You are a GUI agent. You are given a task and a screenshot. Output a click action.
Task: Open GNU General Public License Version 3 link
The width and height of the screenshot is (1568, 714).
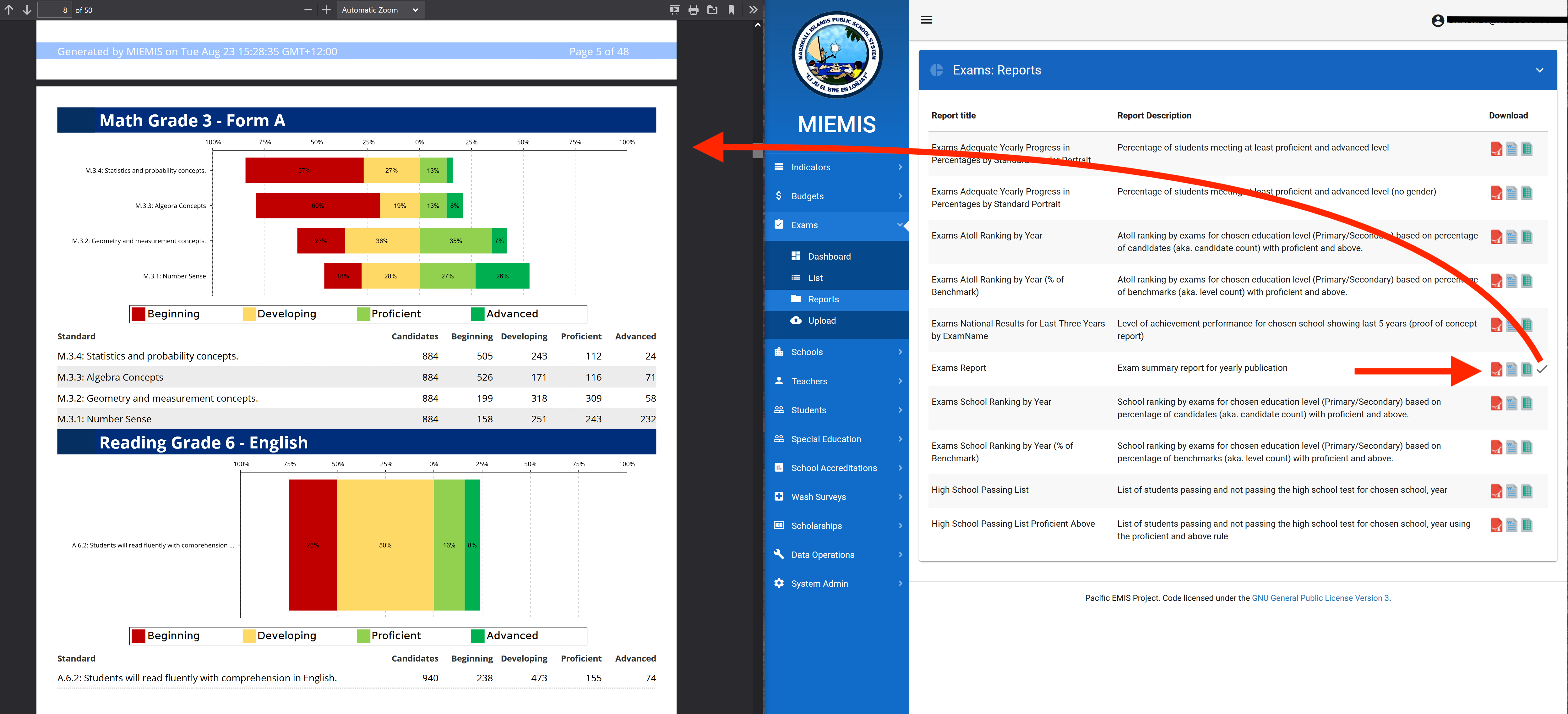coord(1320,598)
